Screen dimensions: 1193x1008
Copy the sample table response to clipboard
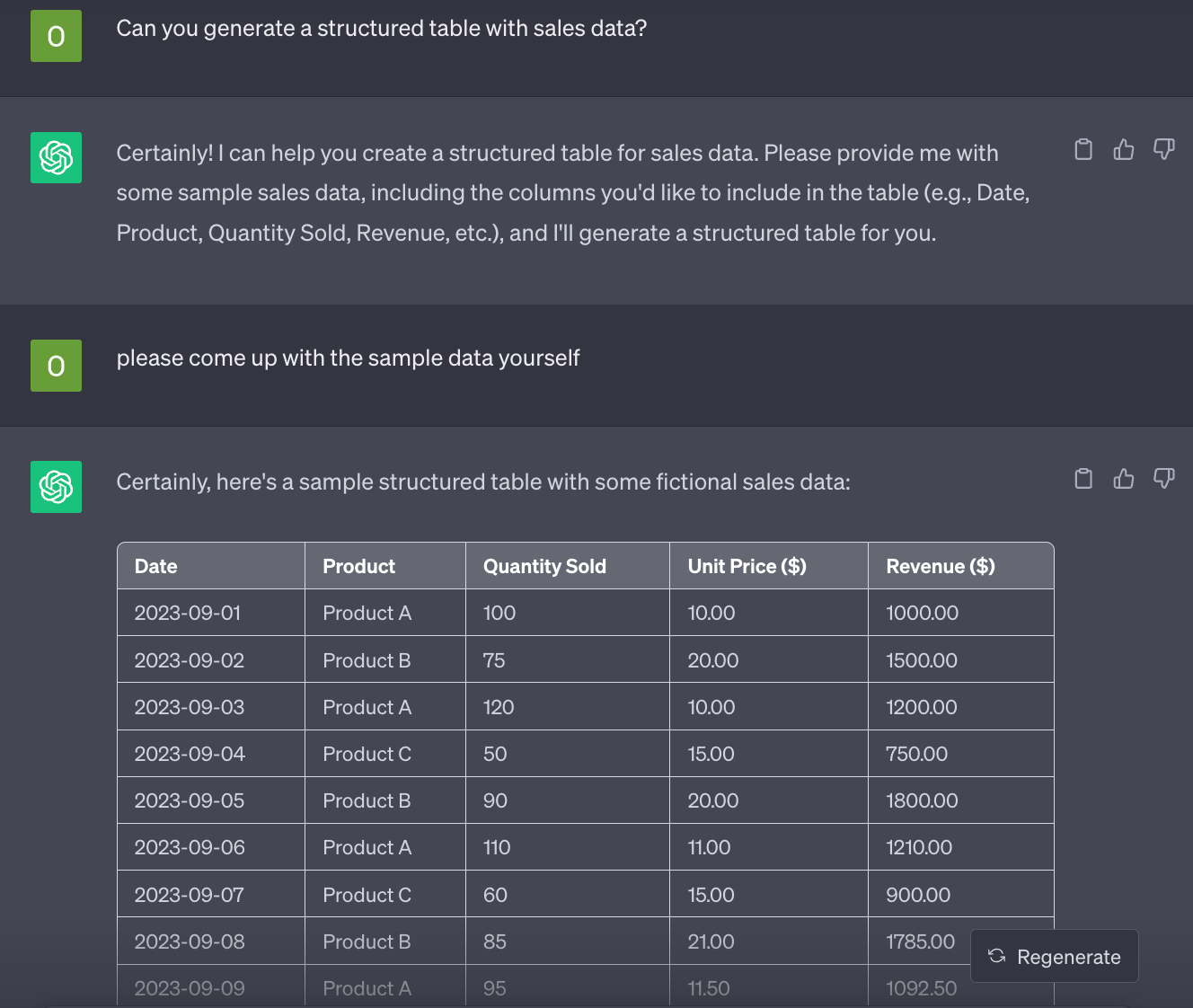(1083, 478)
